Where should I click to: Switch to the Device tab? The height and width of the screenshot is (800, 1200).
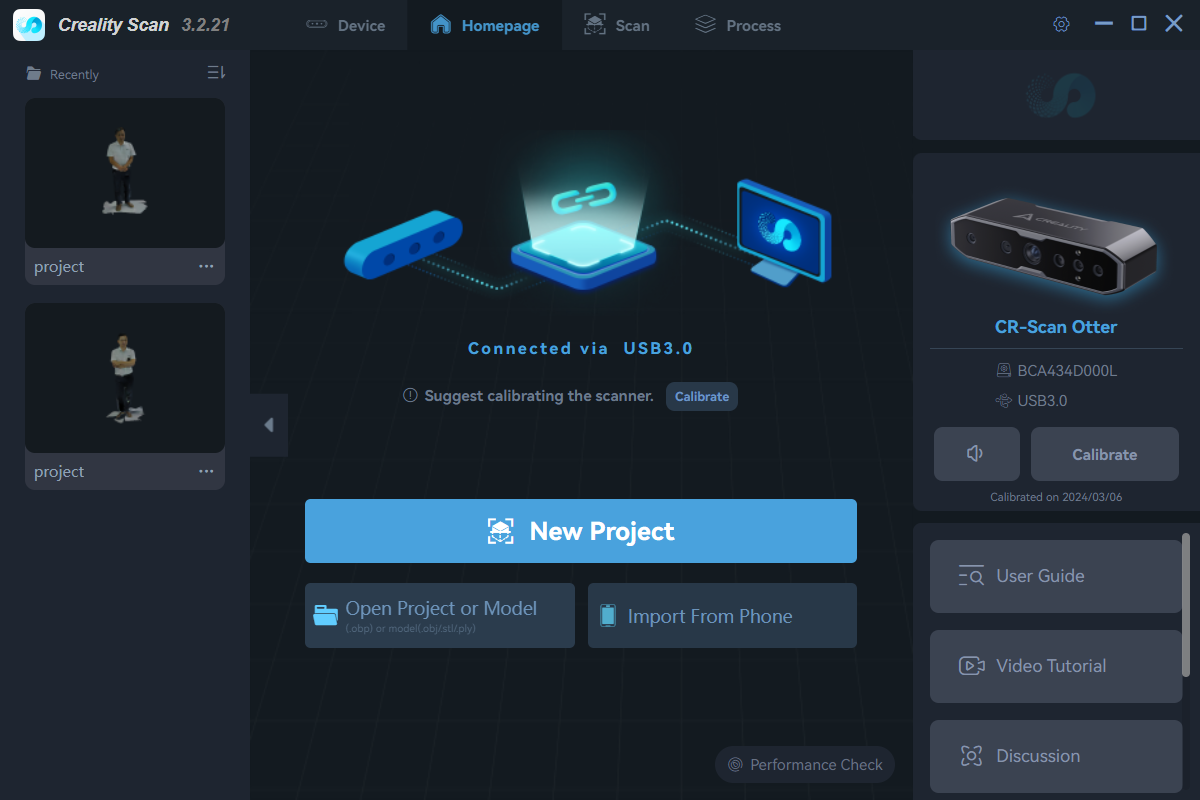tap(345, 25)
